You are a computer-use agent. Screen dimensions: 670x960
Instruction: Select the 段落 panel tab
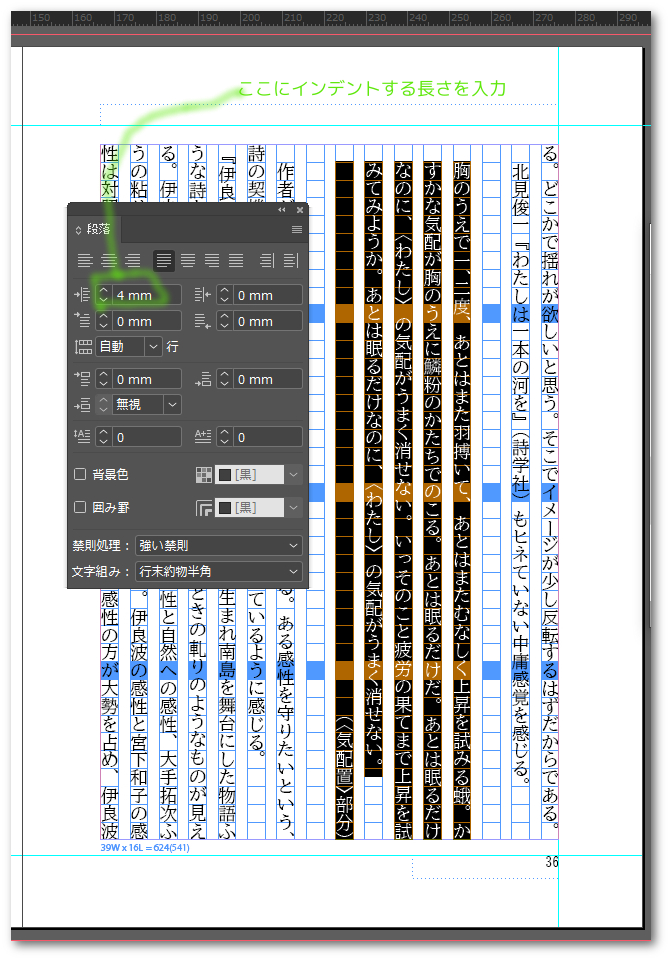(99, 229)
